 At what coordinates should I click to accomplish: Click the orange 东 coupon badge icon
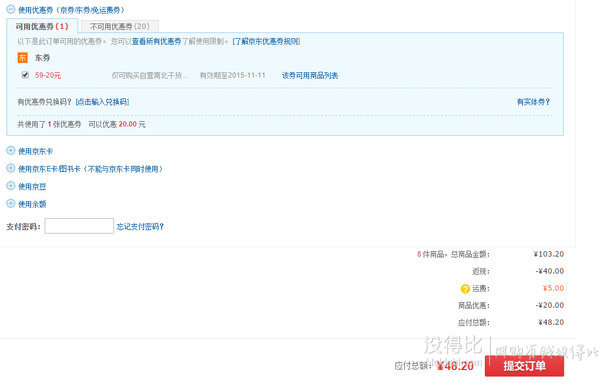[x=23, y=58]
